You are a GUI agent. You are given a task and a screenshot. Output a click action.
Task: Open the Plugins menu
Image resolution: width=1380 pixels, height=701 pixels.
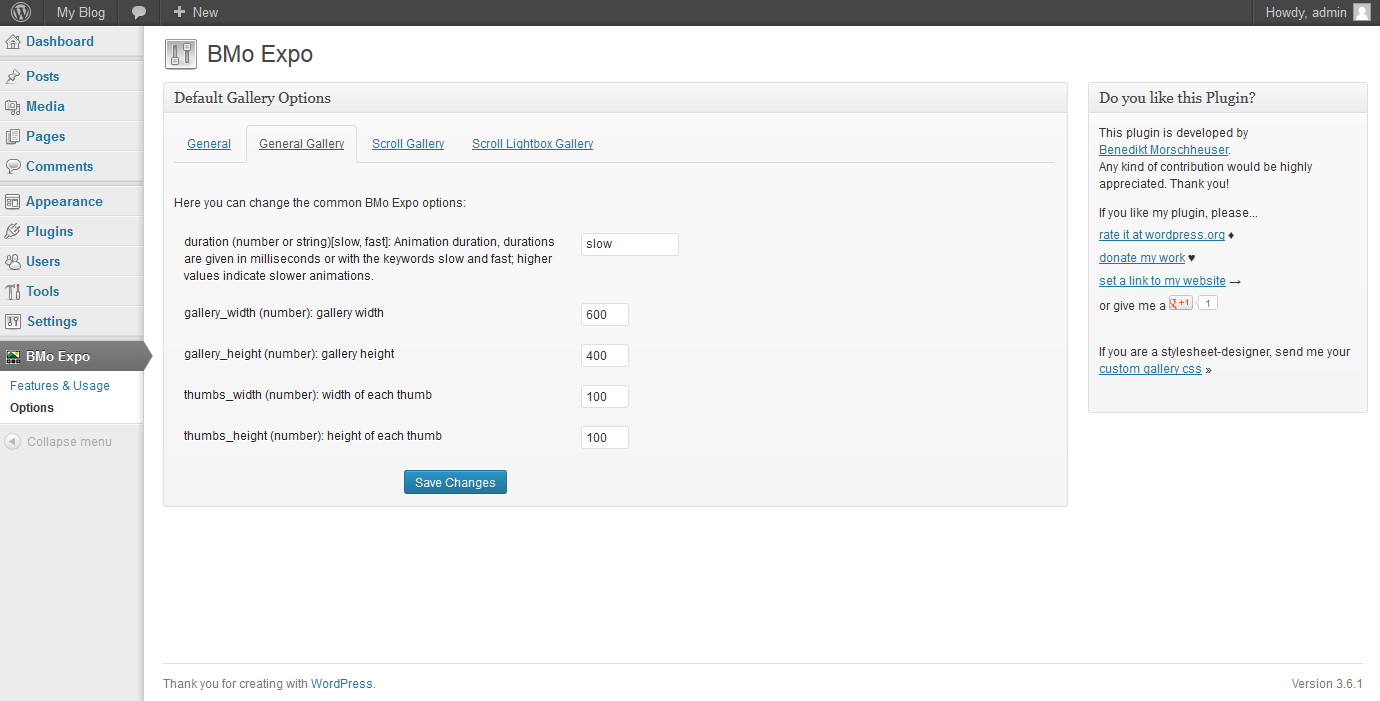point(50,231)
